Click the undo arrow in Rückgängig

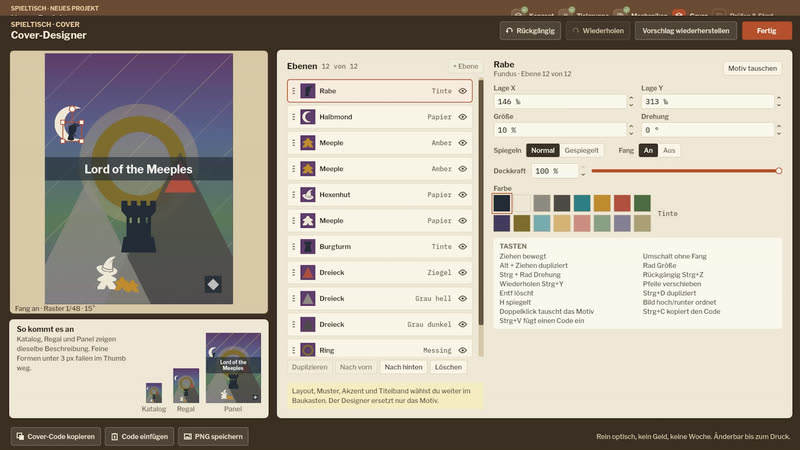[x=509, y=31]
